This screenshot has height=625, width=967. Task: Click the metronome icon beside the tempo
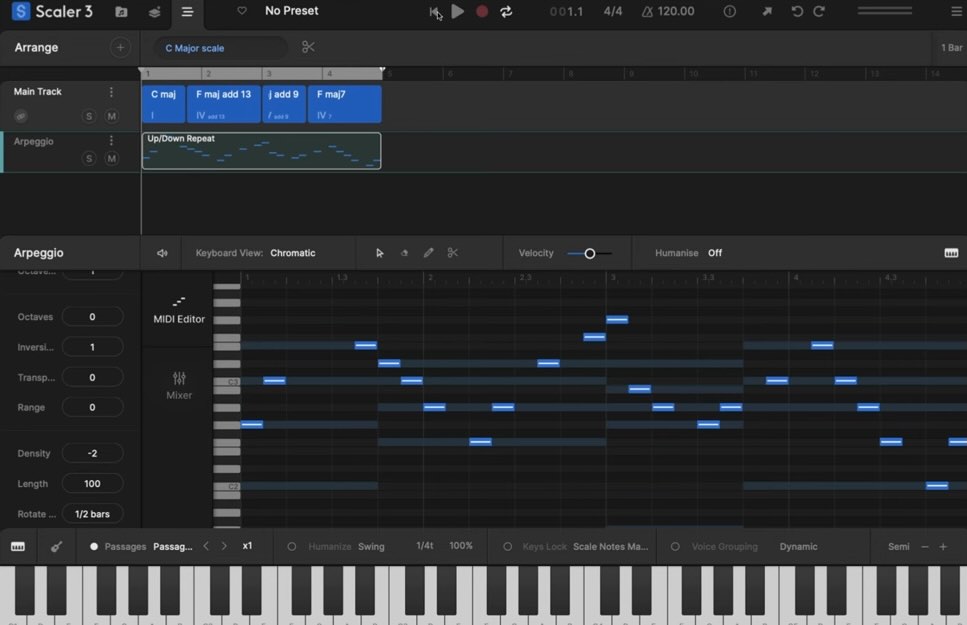(647, 12)
